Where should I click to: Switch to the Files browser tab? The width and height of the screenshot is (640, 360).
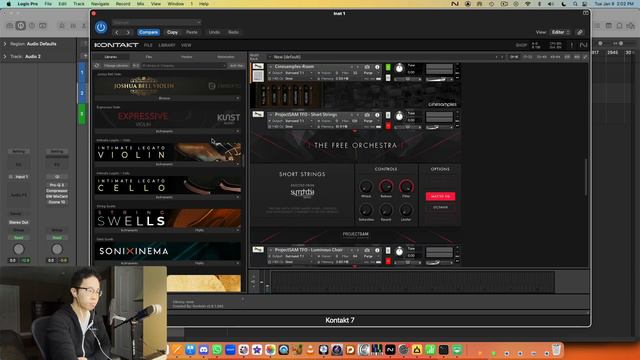[149, 57]
